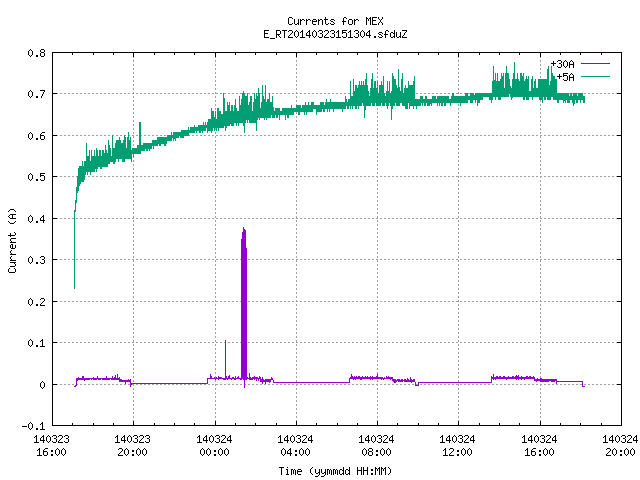Image resolution: width=640 pixels, height=480 pixels.
Task: Click the green +5A legend line sample
Action: tap(595, 76)
